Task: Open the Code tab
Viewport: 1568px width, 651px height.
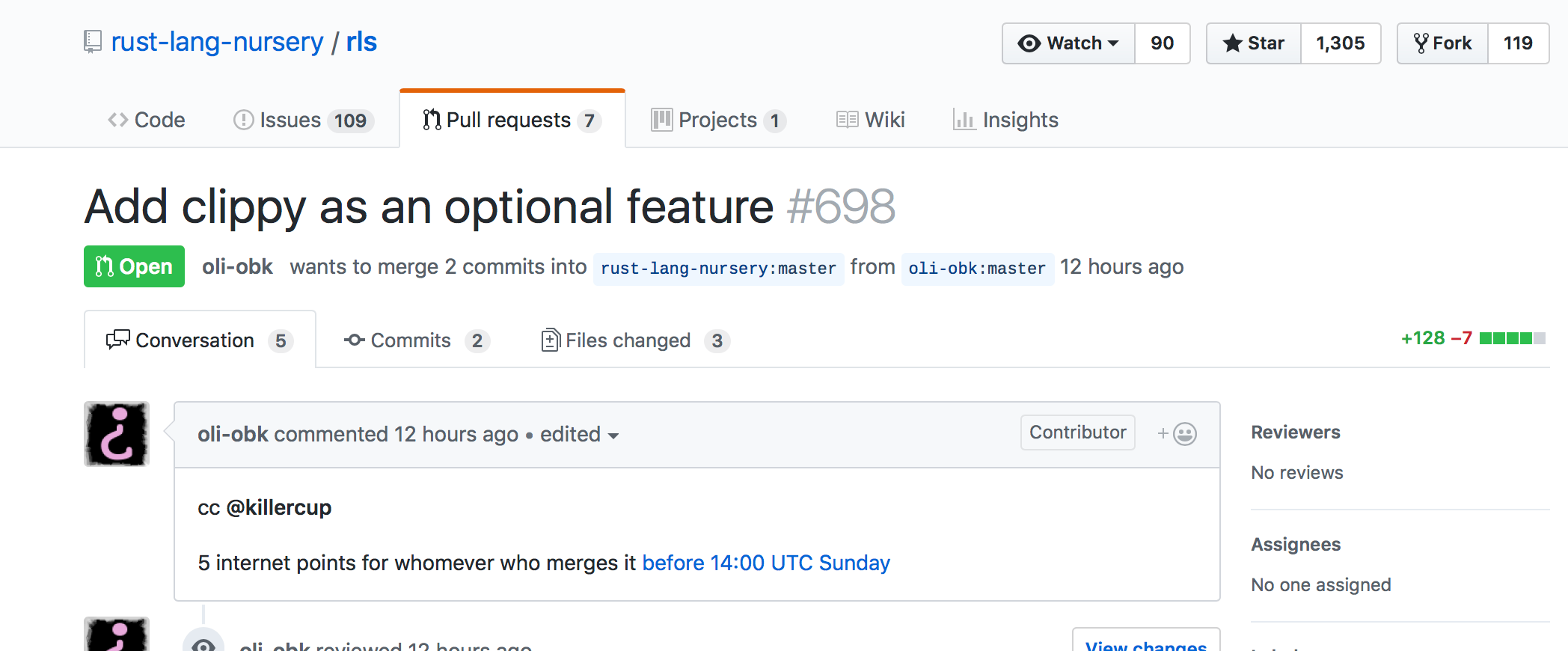Action: 147,120
